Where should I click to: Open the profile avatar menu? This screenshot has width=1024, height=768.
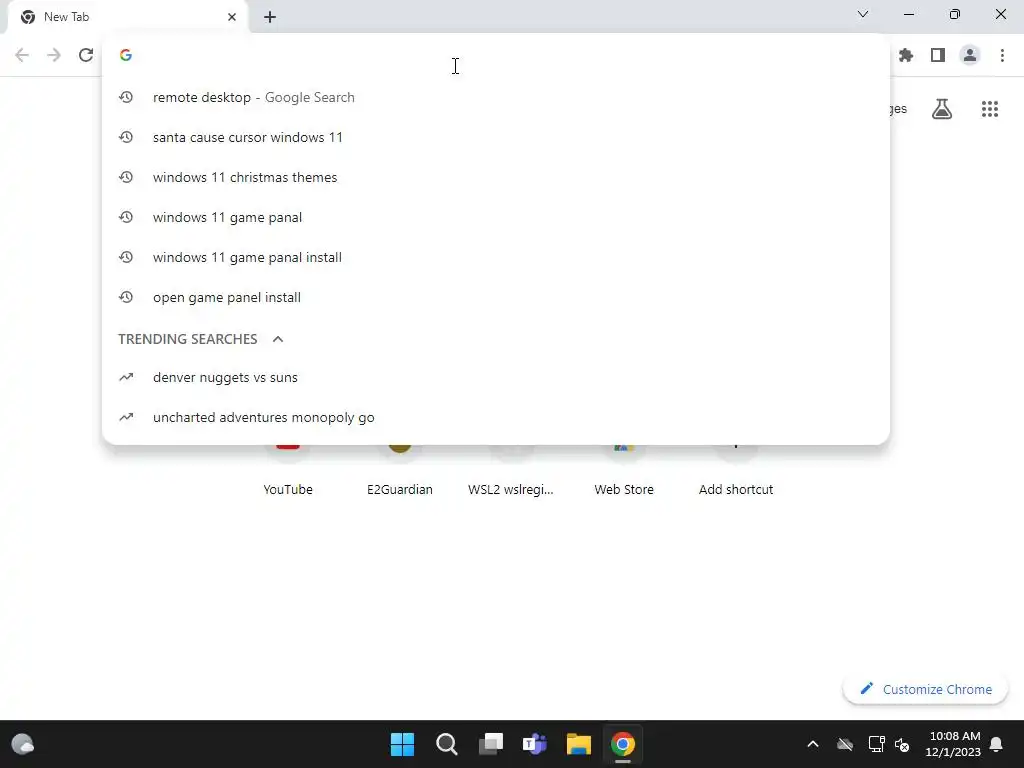pyautogui.click(x=970, y=56)
